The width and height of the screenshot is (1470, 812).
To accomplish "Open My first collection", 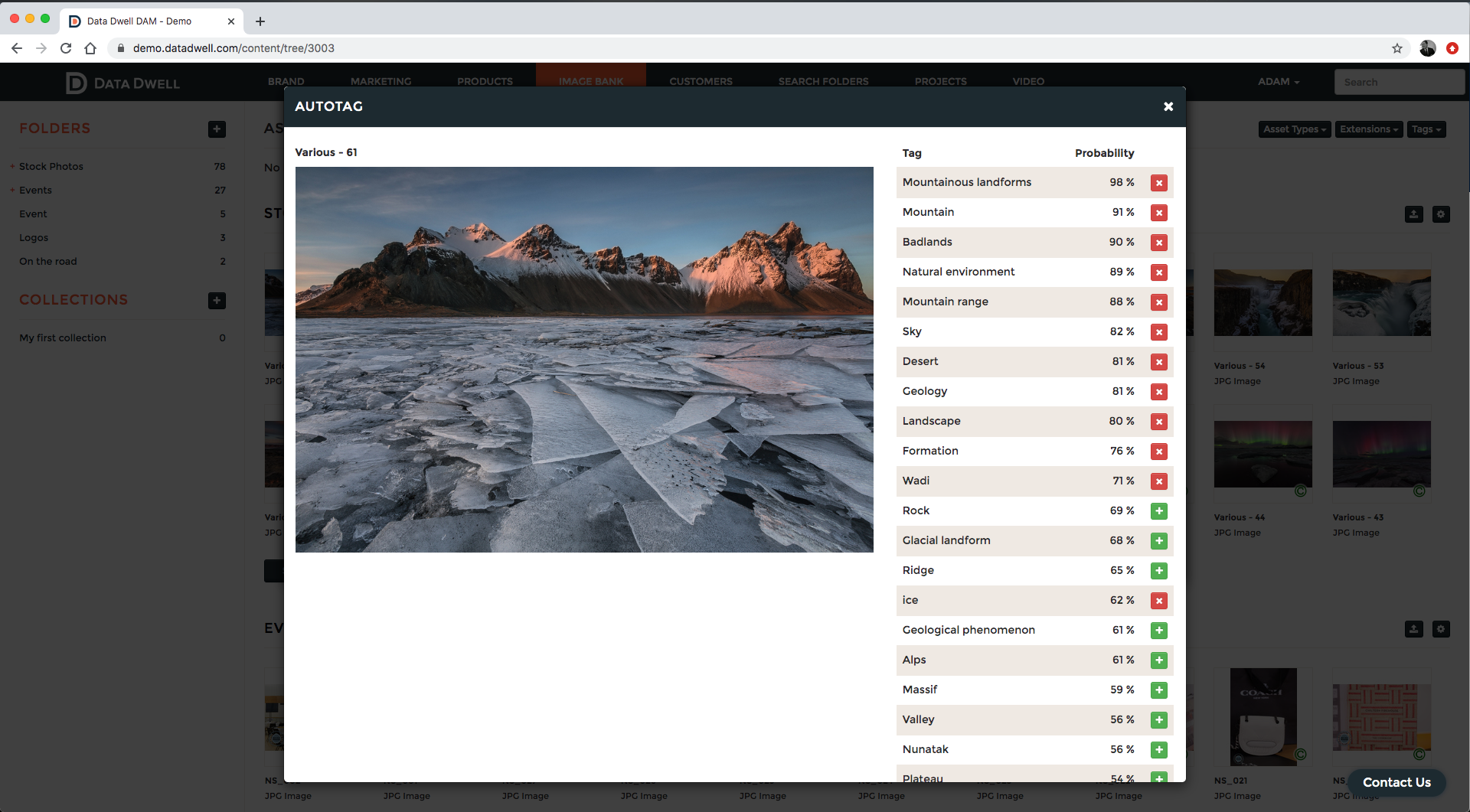I will click(x=63, y=338).
